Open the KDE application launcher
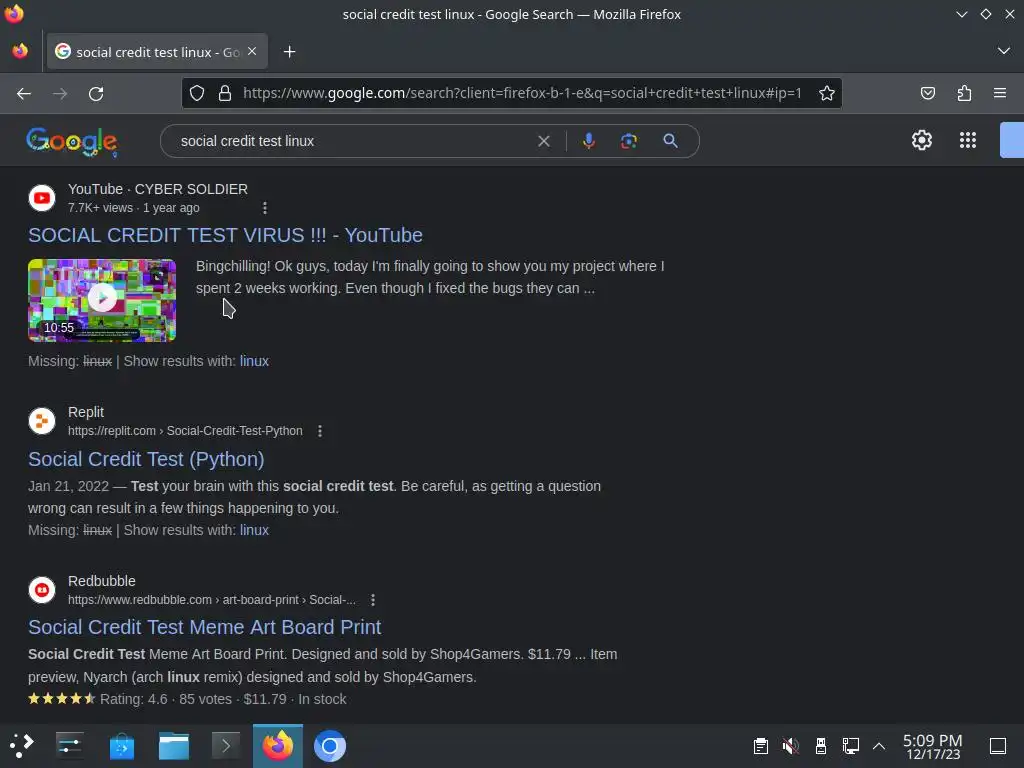This screenshot has height=768, width=1024. [x=22, y=746]
